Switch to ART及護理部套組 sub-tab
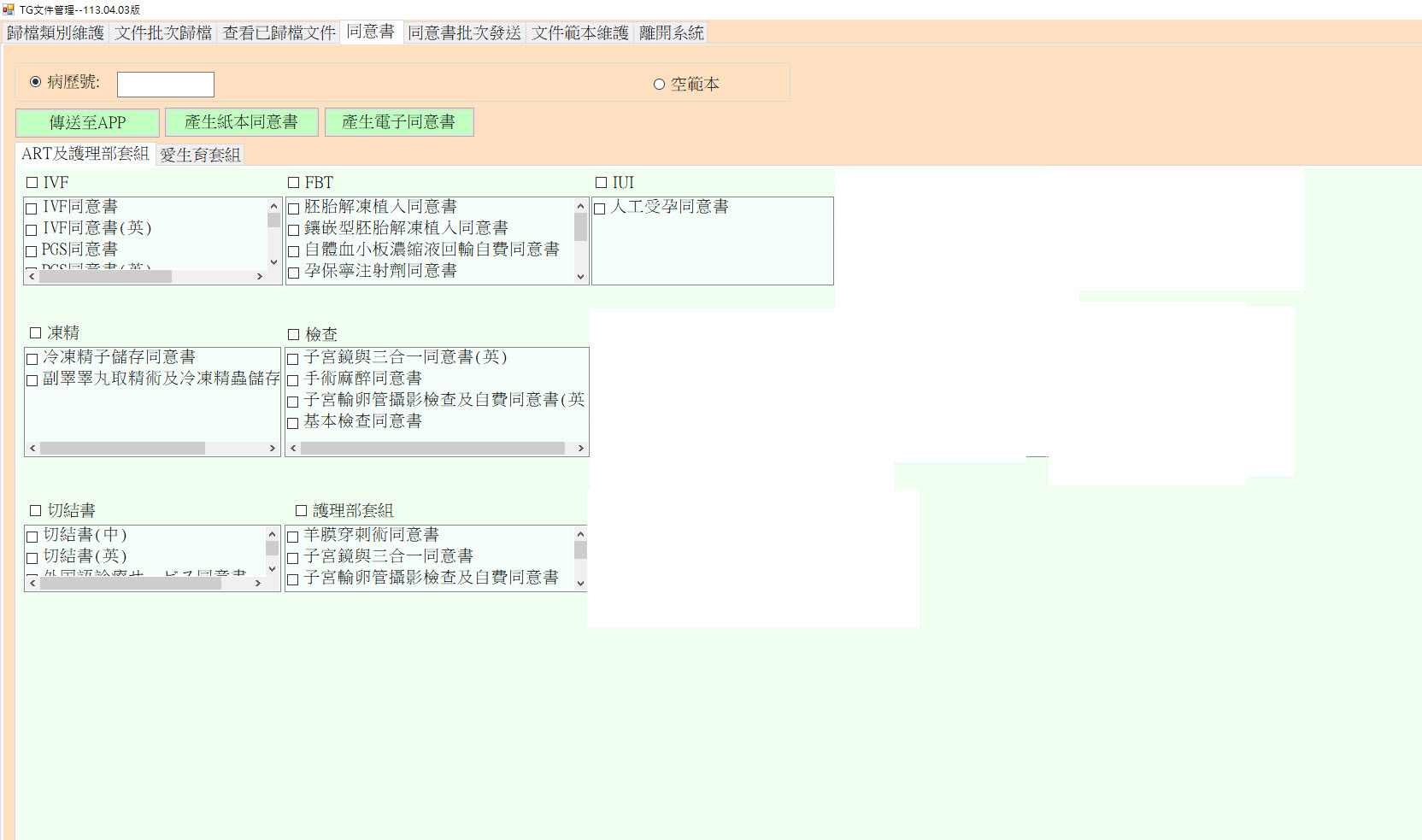This screenshot has height=840, width=1422. pos(85,154)
